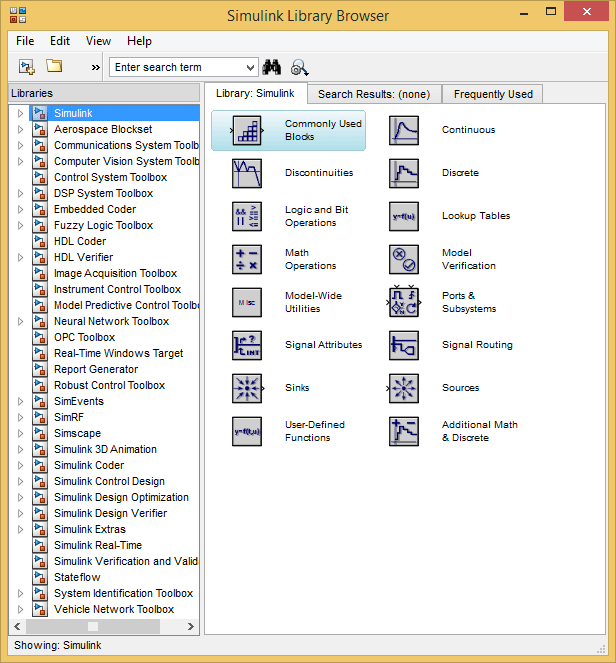The width and height of the screenshot is (616, 663).
Task: Click the open folder toolbar icon
Action: coord(54,66)
